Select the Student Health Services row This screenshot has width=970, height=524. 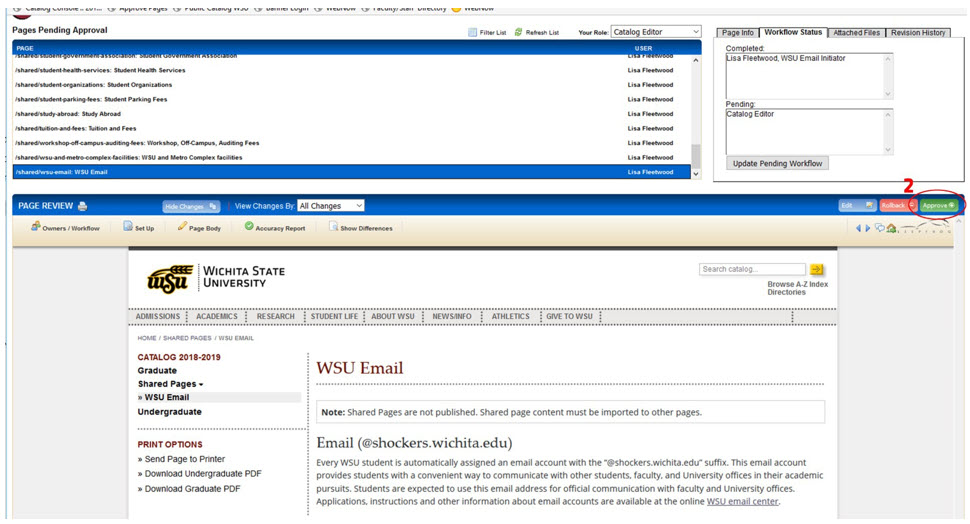(x=351, y=70)
